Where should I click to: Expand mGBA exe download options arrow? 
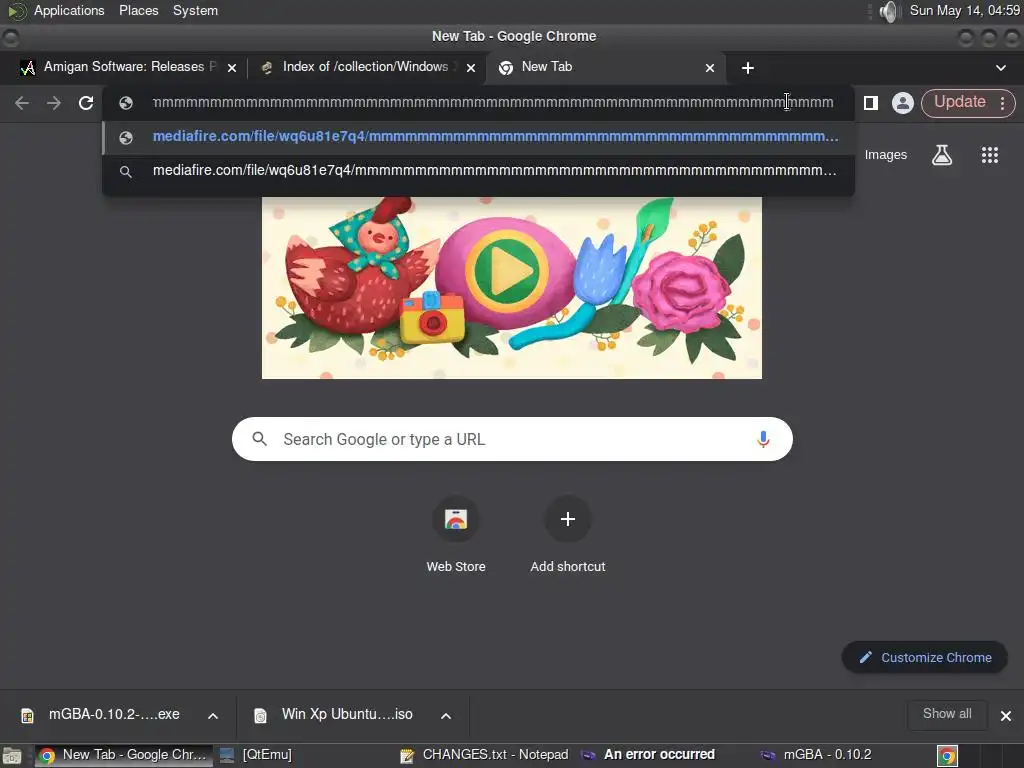point(213,716)
